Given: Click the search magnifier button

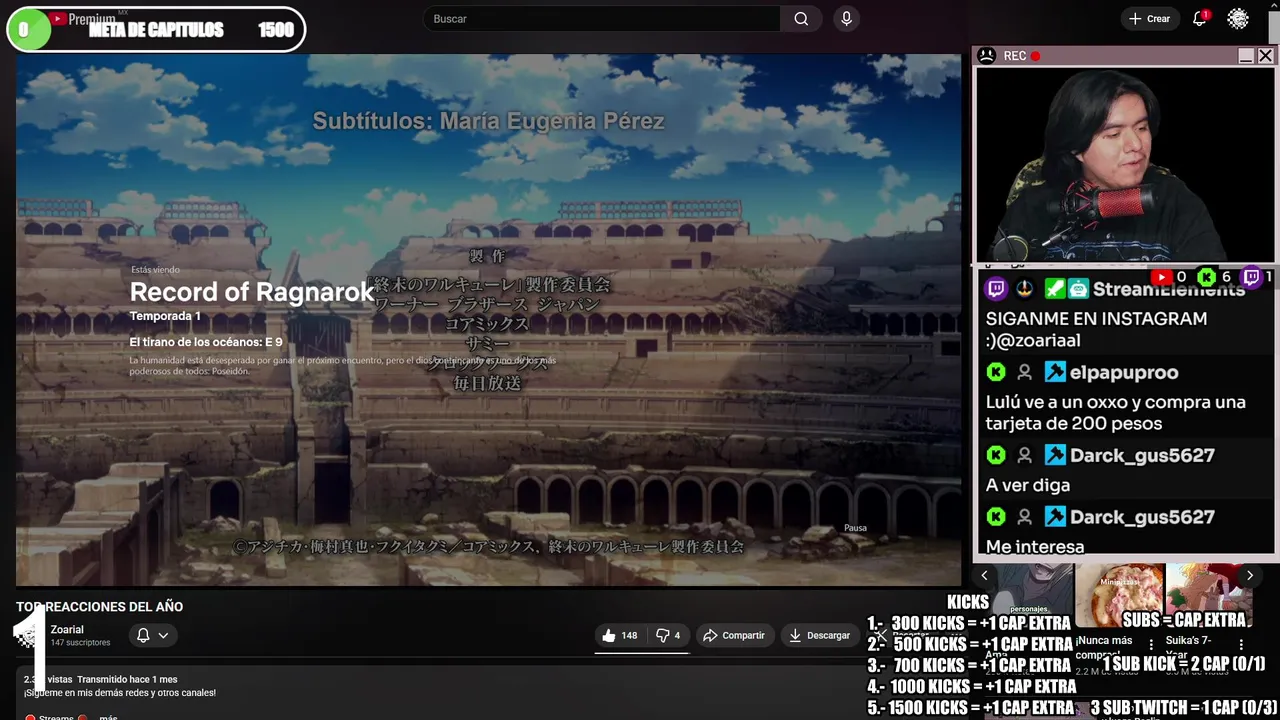Looking at the screenshot, I should [801, 19].
